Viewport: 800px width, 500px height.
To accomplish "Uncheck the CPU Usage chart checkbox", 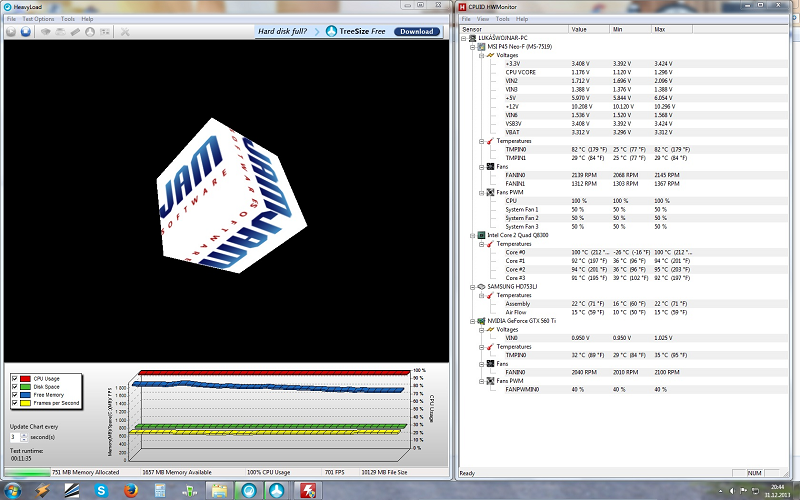I will 14,379.
